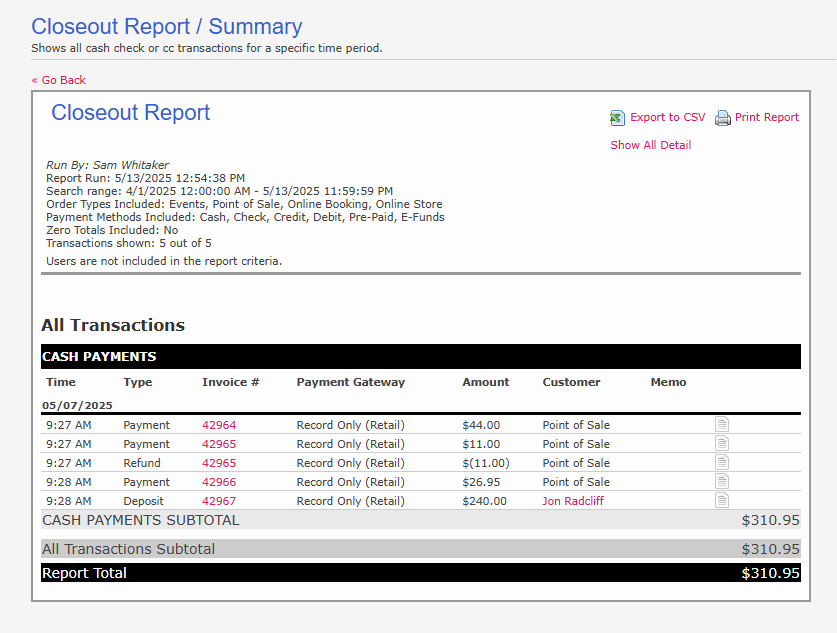Image resolution: width=837 pixels, height=633 pixels.
Task: Click the Run By: Sam Whitaker line
Action: (107, 165)
